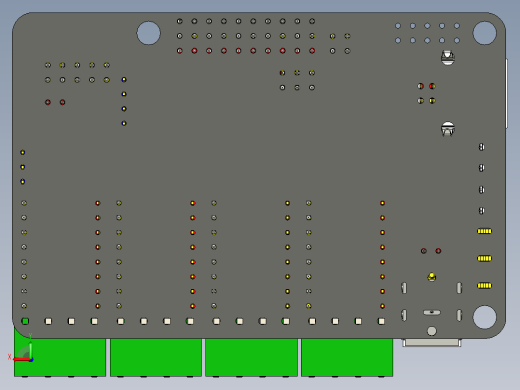520x390 pixels.
Task: Select the large mounting hole near top-left header
Action: (149, 33)
